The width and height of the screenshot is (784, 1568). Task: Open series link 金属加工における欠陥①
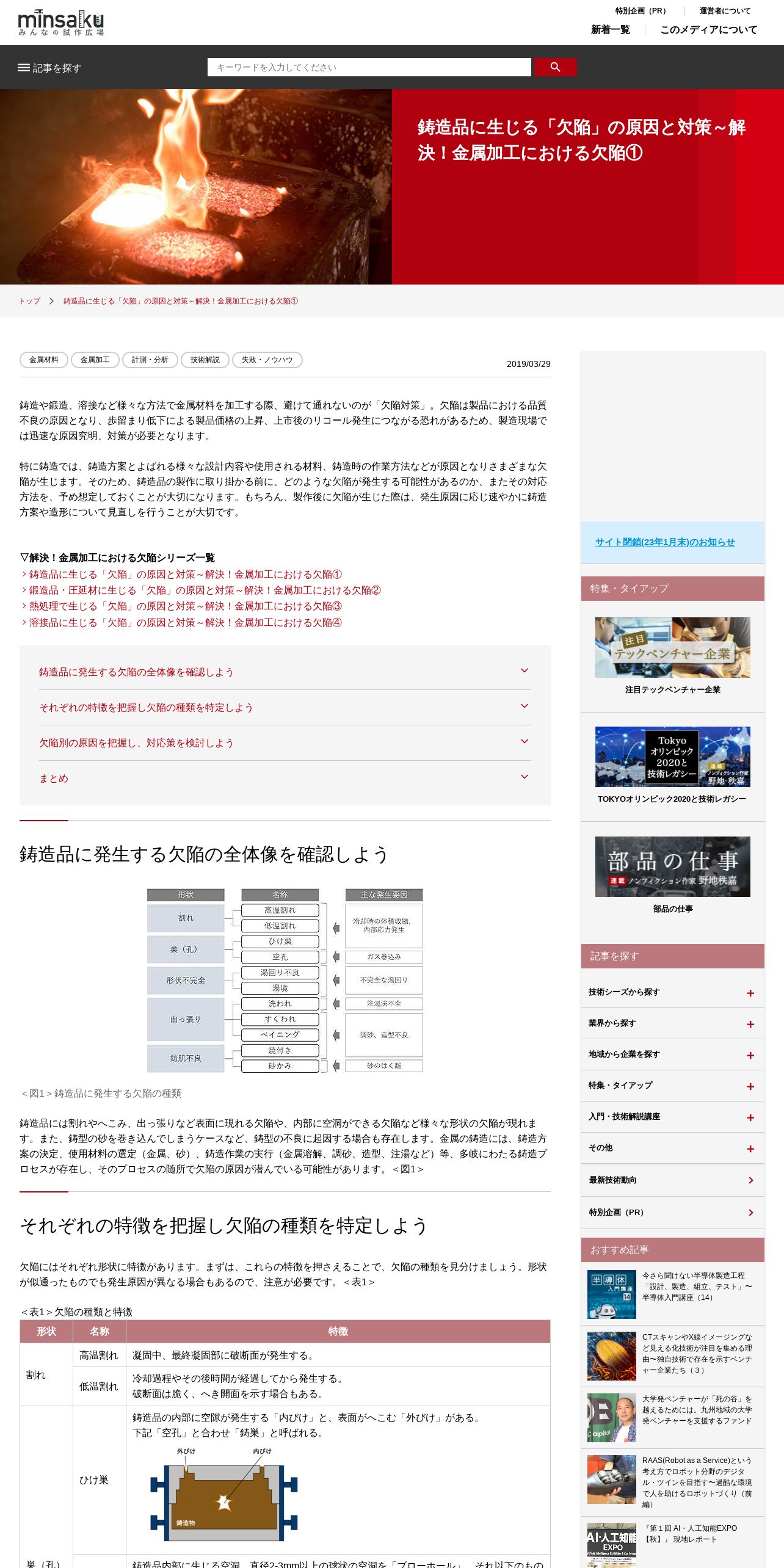tap(185, 575)
